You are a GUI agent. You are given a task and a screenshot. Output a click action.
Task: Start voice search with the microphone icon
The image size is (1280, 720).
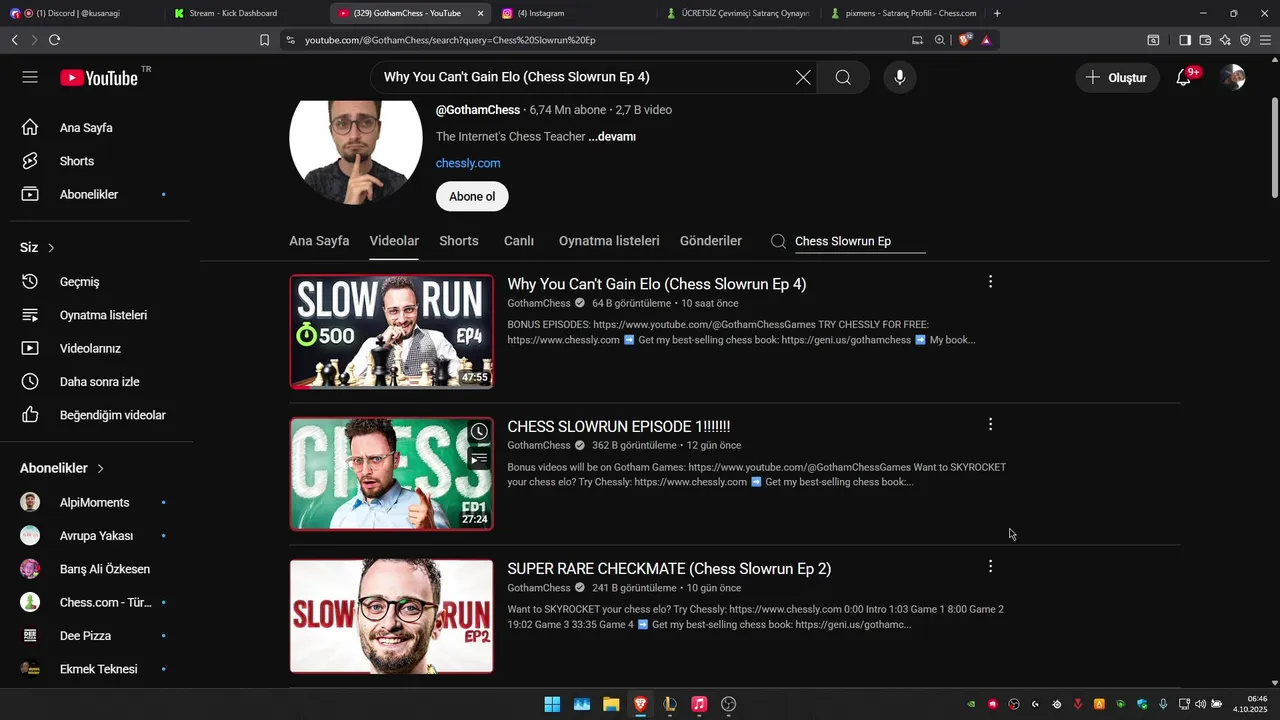click(900, 77)
